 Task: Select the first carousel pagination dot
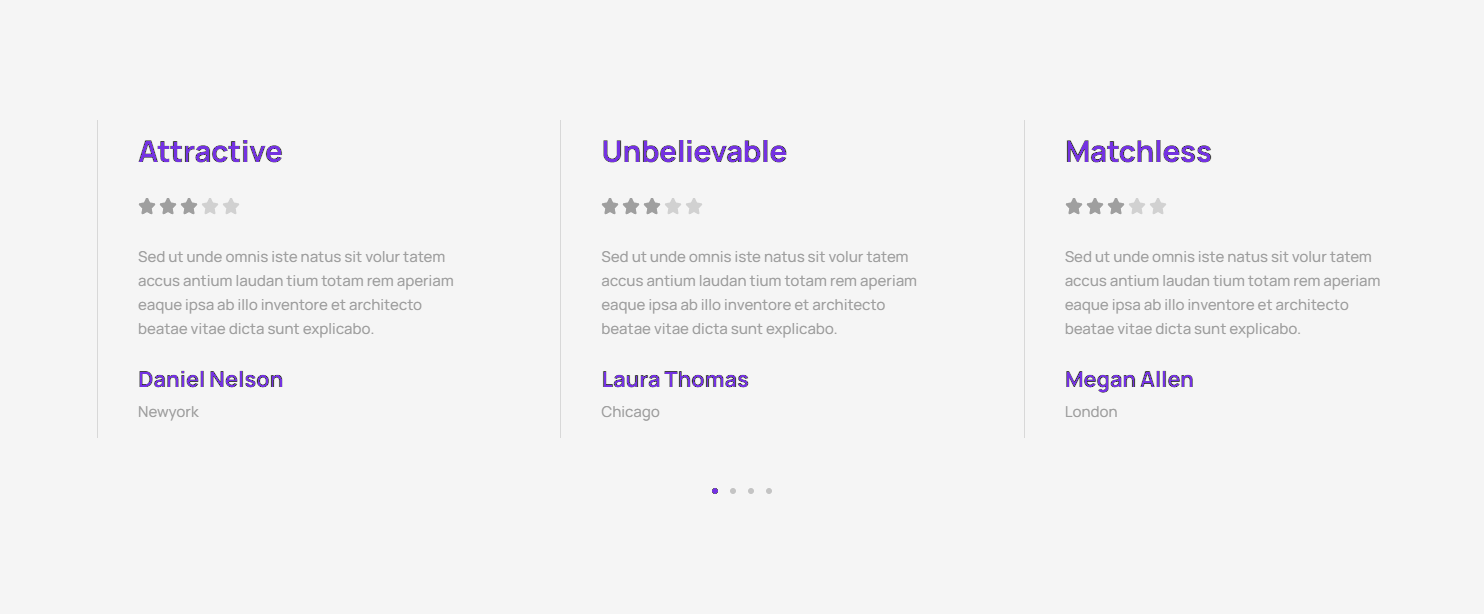[x=715, y=491]
